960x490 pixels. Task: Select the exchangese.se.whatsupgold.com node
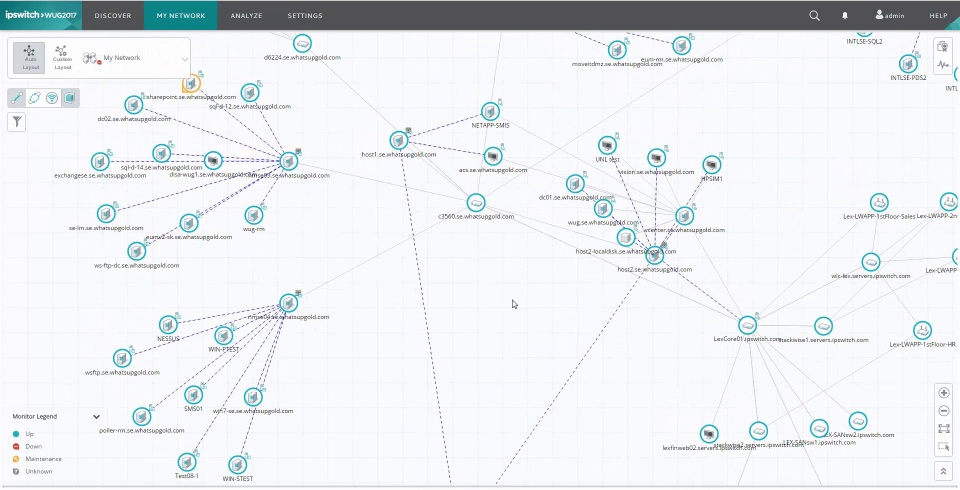pos(100,162)
